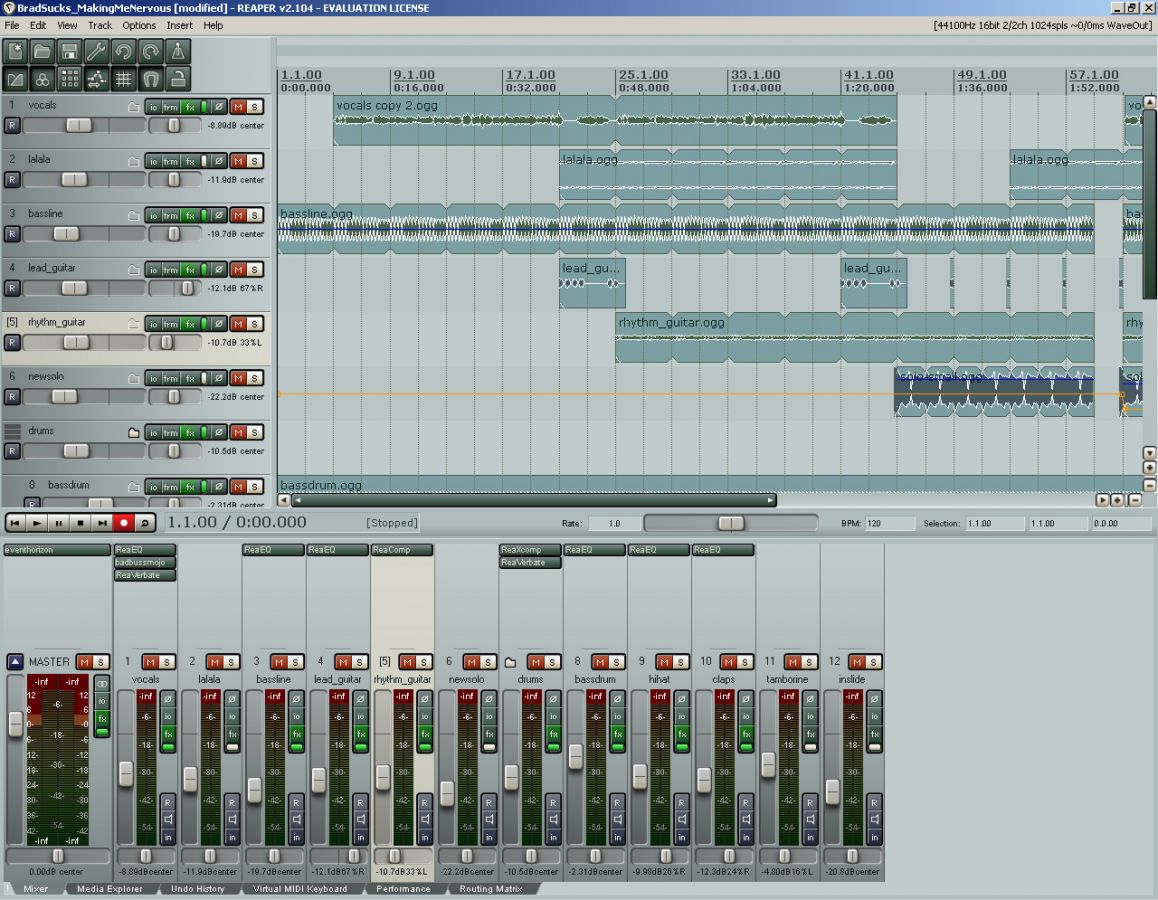Click the Undo arrow icon

[124, 52]
